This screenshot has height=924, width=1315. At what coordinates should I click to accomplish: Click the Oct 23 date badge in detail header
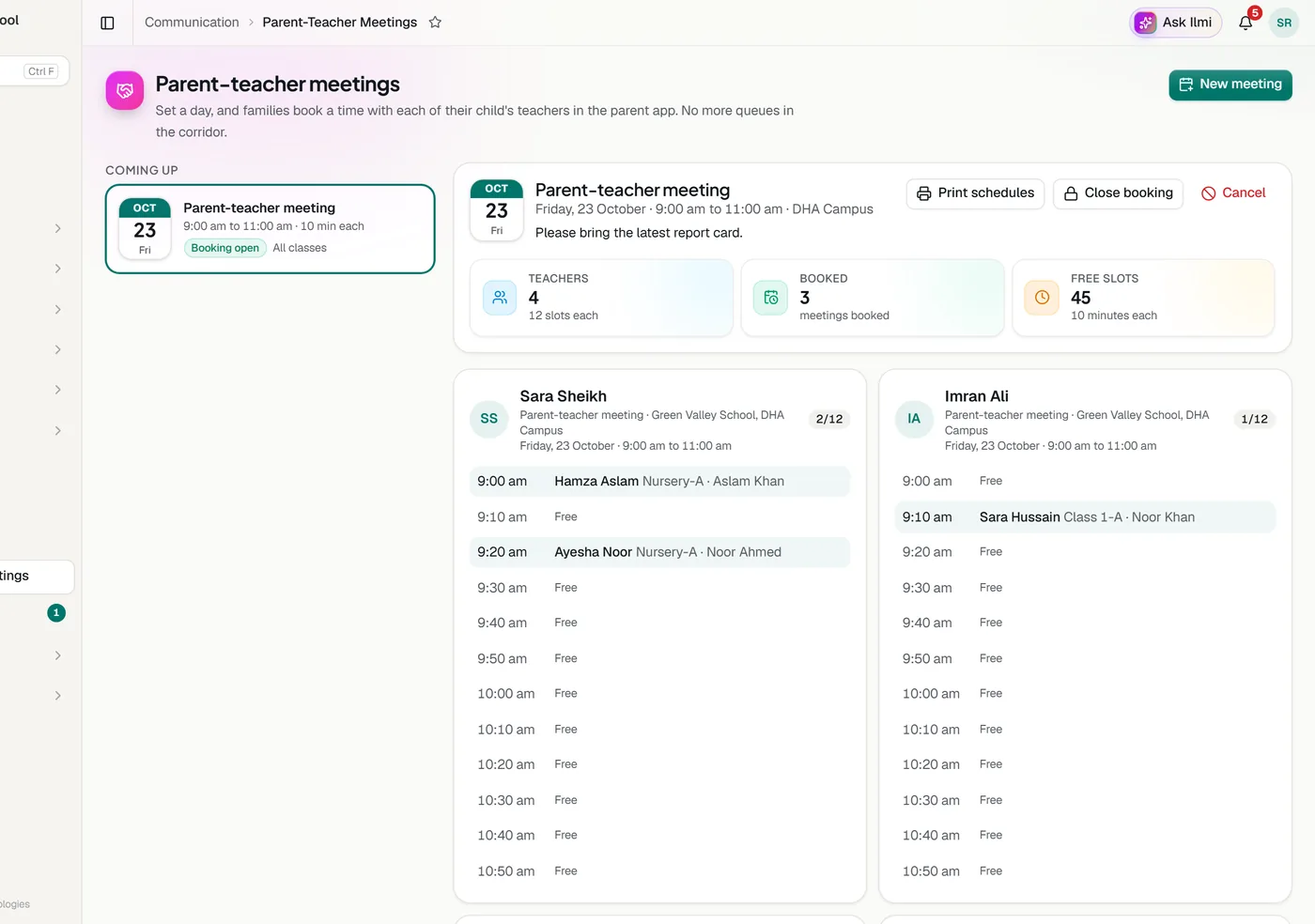click(x=497, y=210)
